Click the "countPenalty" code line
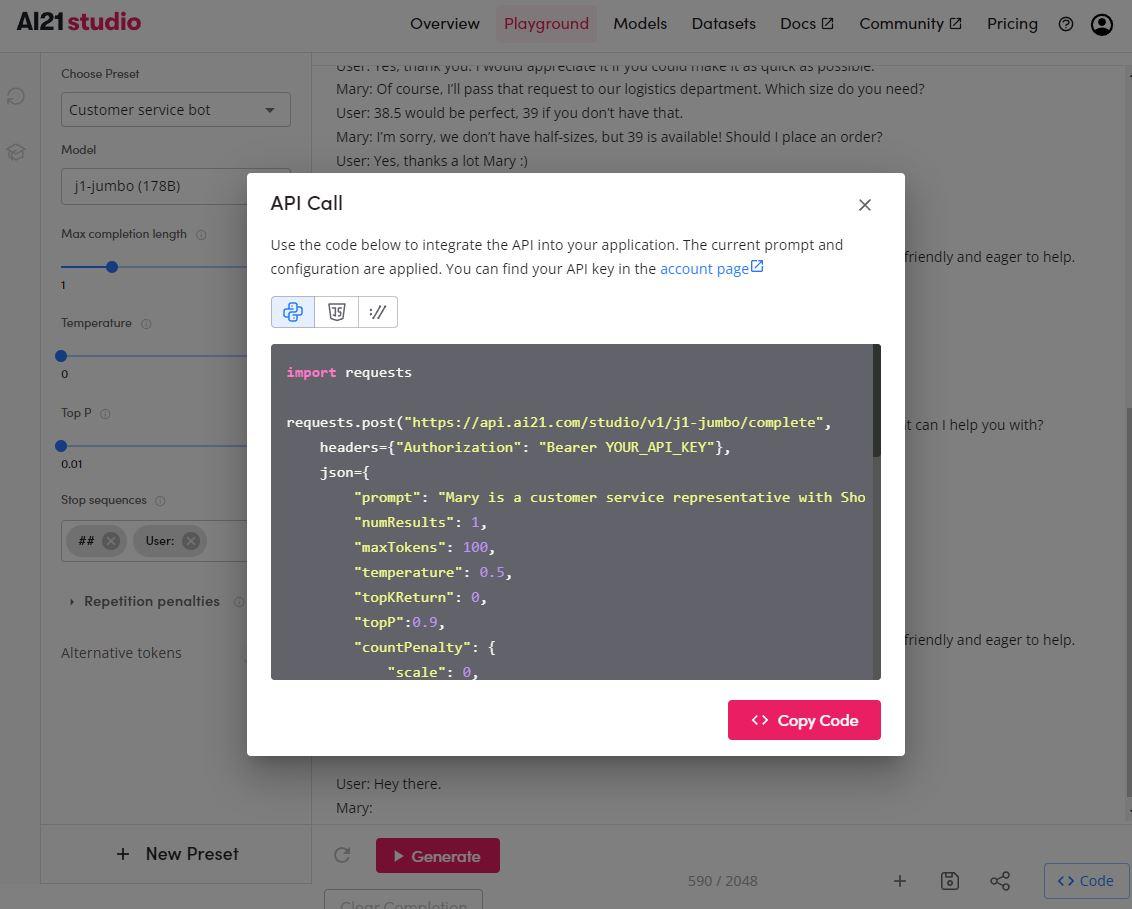1132x909 pixels. pyautogui.click(x=424, y=648)
